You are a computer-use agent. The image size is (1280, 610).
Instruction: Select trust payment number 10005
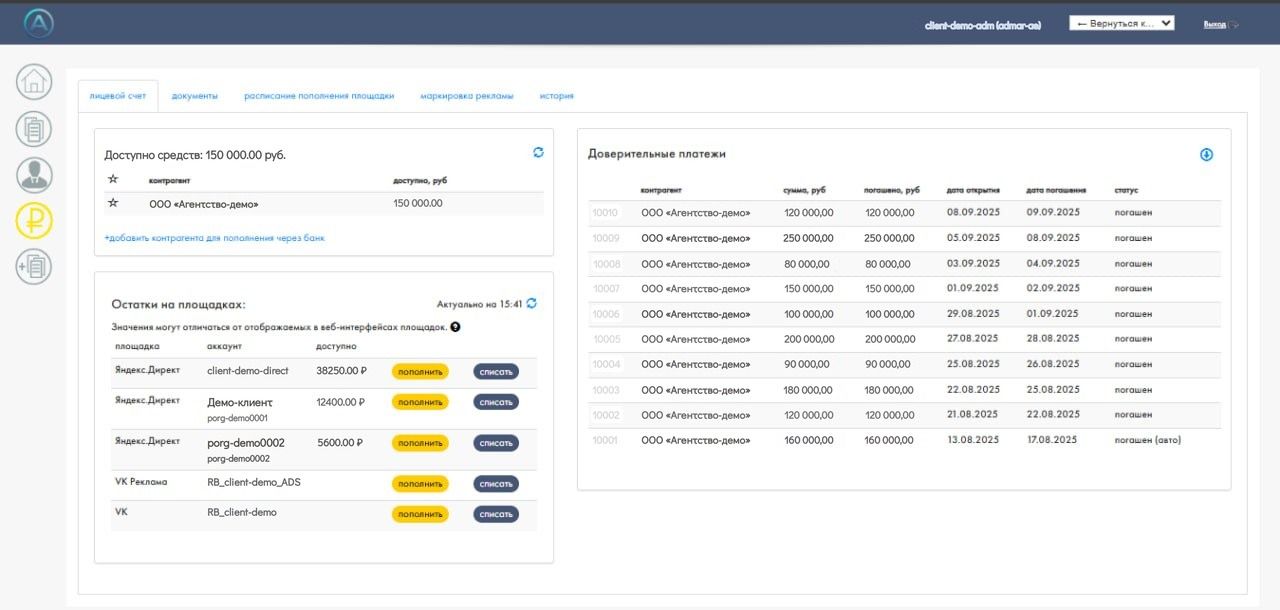606,339
